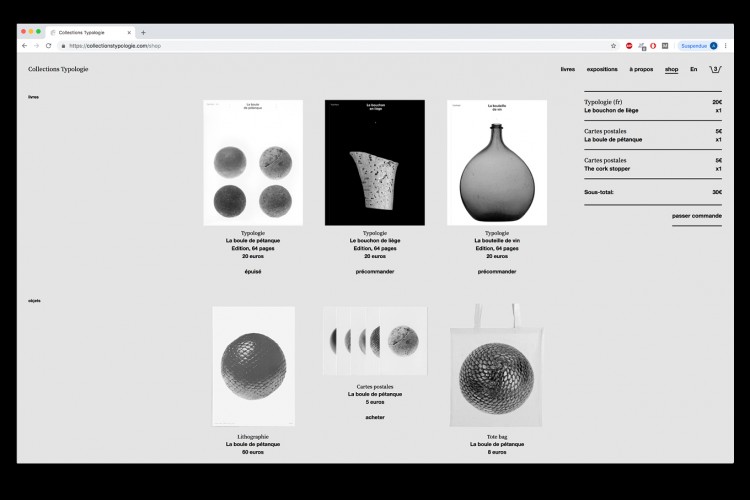Open the Tote bag product image
750x500 pixels.
click(496, 366)
